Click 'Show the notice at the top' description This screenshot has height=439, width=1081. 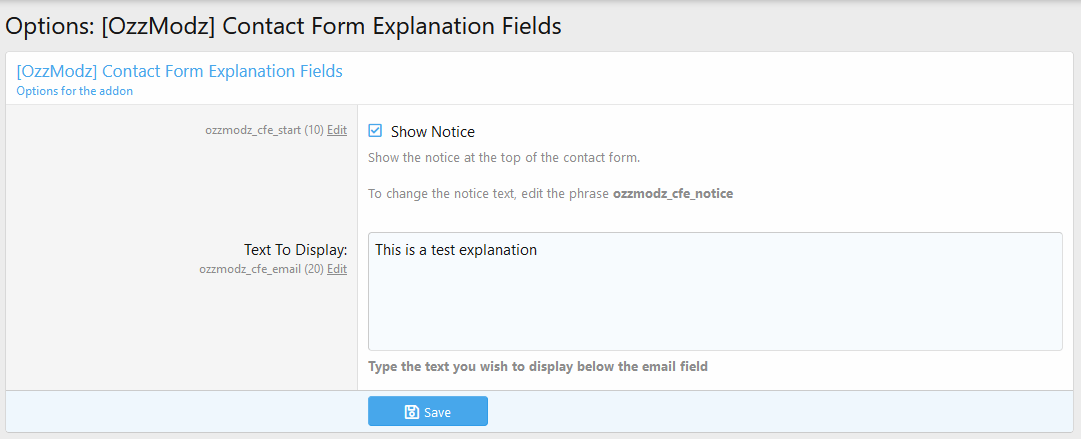503,158
